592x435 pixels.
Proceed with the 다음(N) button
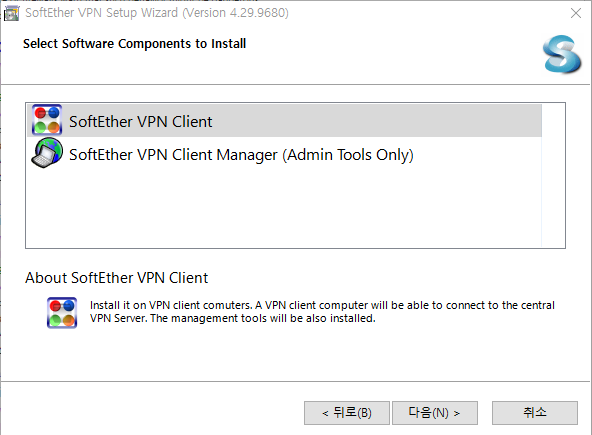pos(435,413)
